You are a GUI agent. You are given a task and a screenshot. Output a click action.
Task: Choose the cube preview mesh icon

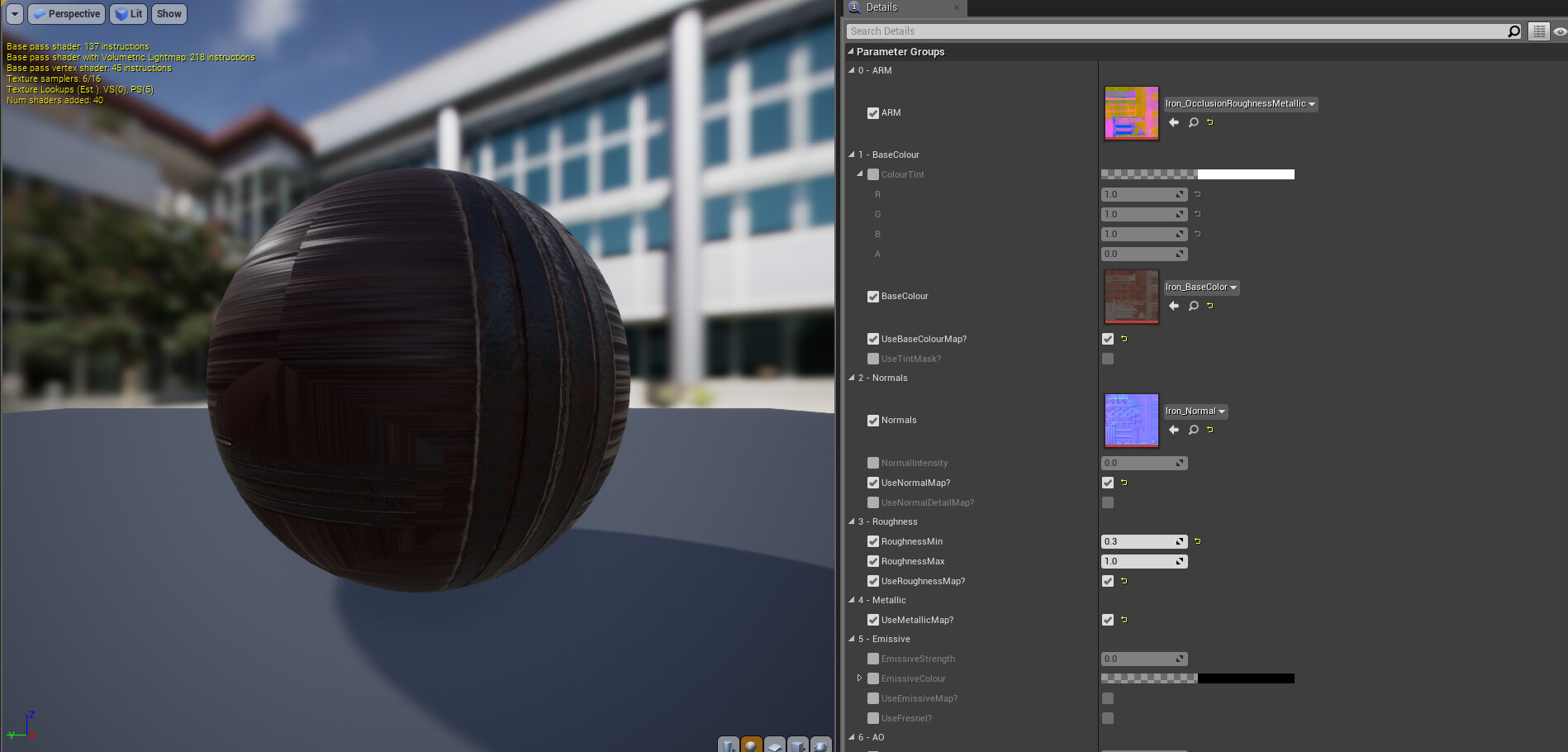click(x=797, y=745)
